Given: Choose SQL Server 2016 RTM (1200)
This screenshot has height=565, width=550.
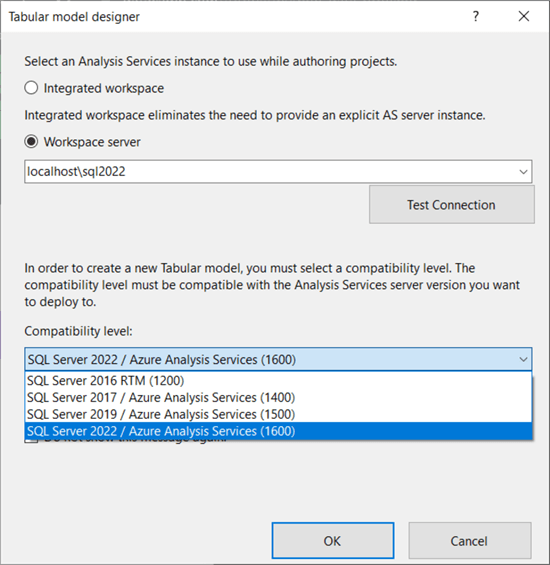Looking at the screenshot, I should pyautogui.click(x=278, y=381).
